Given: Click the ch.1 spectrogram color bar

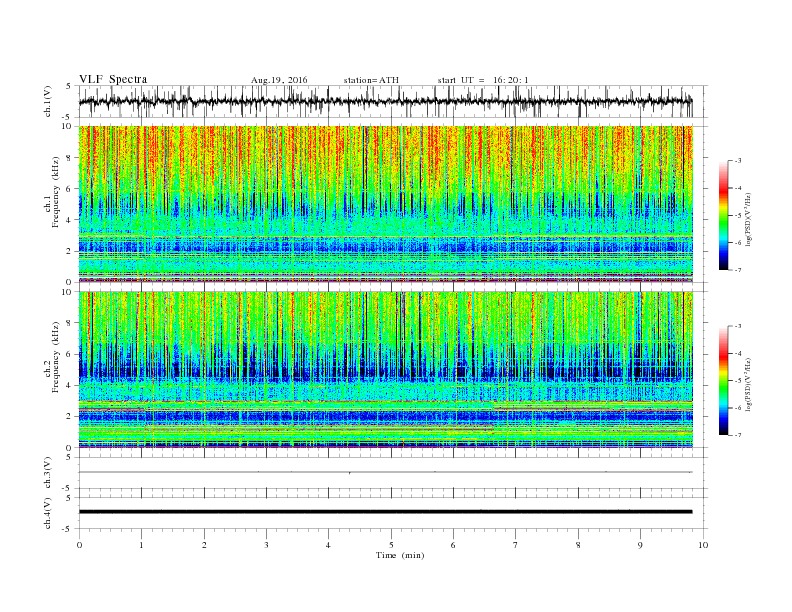Looking at the screenshot, I should click(723, 215).
